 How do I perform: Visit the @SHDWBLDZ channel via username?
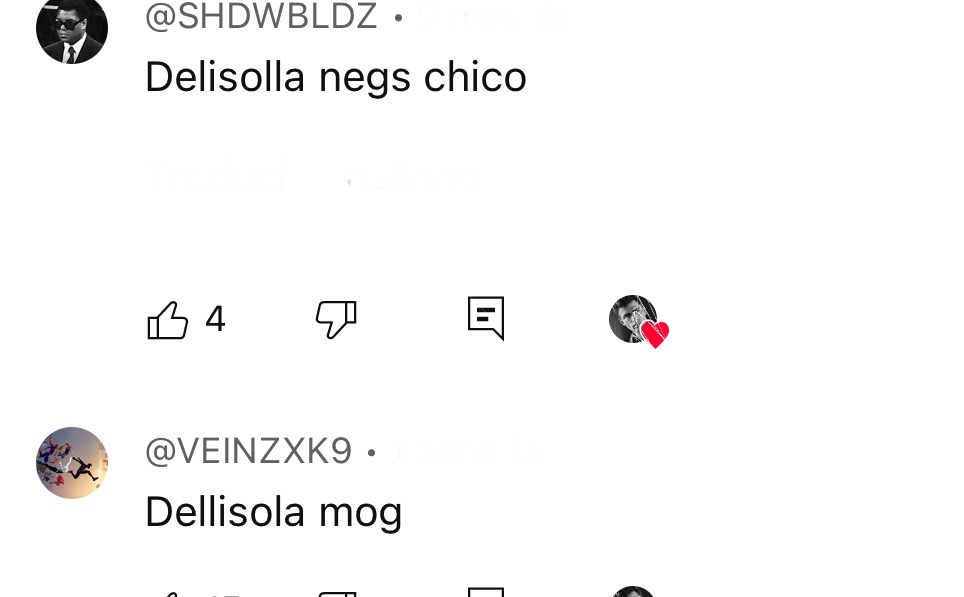[x=261, y=16]
